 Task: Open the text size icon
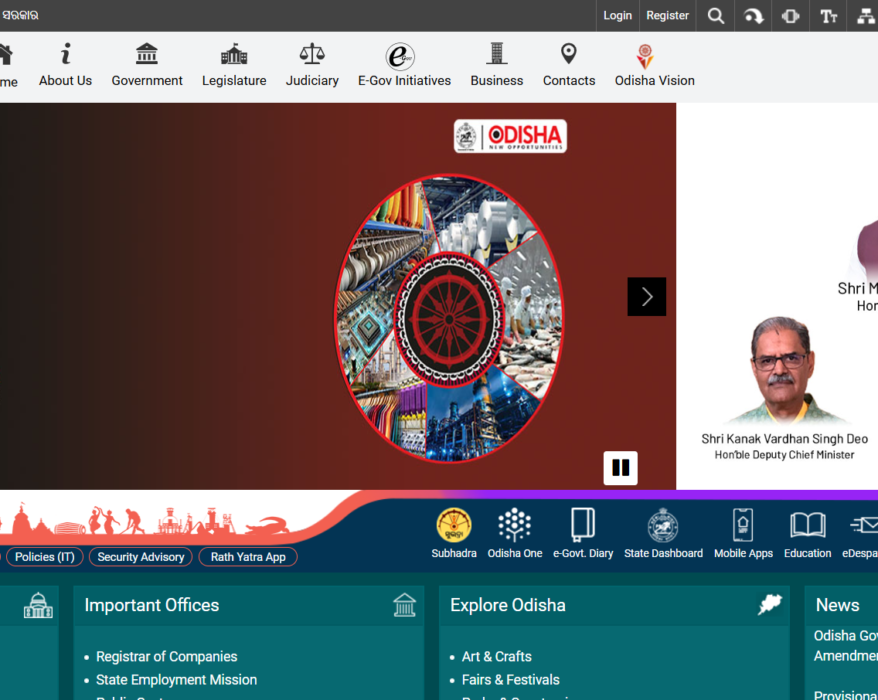[x=828, y=16]
